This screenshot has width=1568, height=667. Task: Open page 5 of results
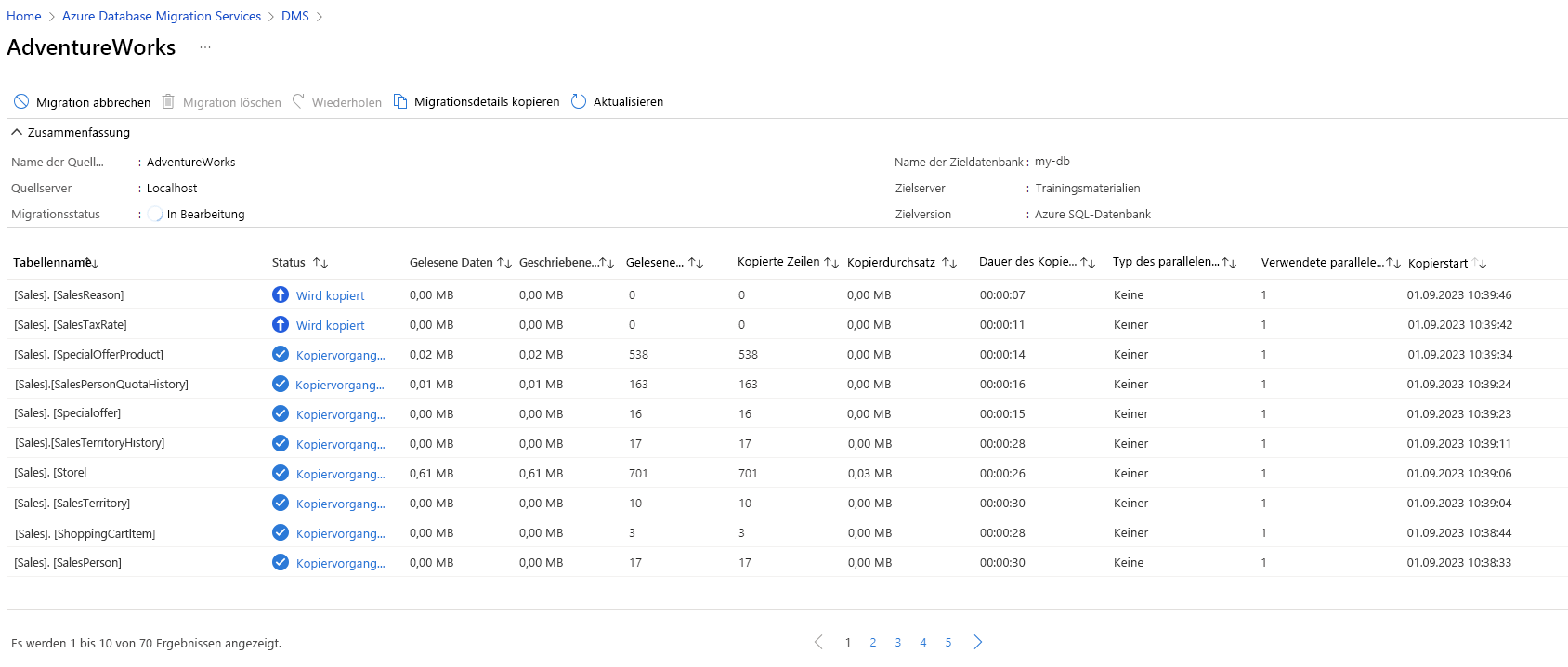[948, 643]
